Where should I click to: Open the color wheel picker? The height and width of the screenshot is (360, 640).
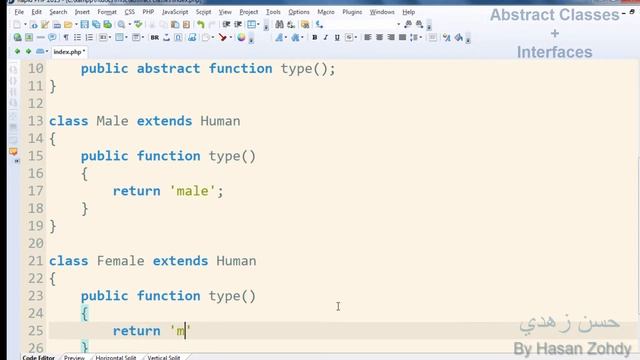pos(241,38)
